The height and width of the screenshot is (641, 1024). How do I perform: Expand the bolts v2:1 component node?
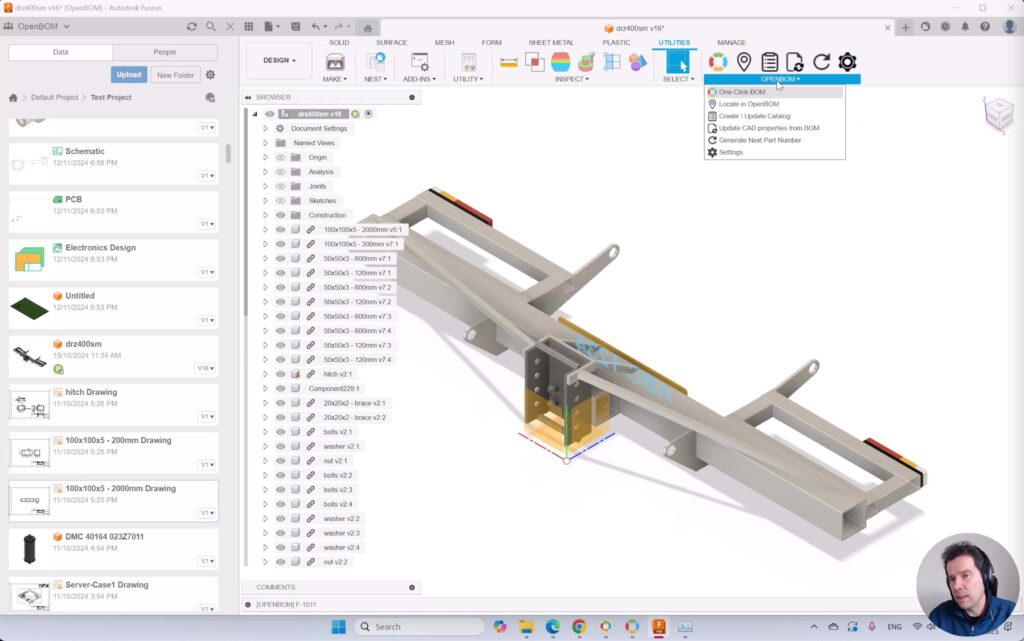point(265,432)
